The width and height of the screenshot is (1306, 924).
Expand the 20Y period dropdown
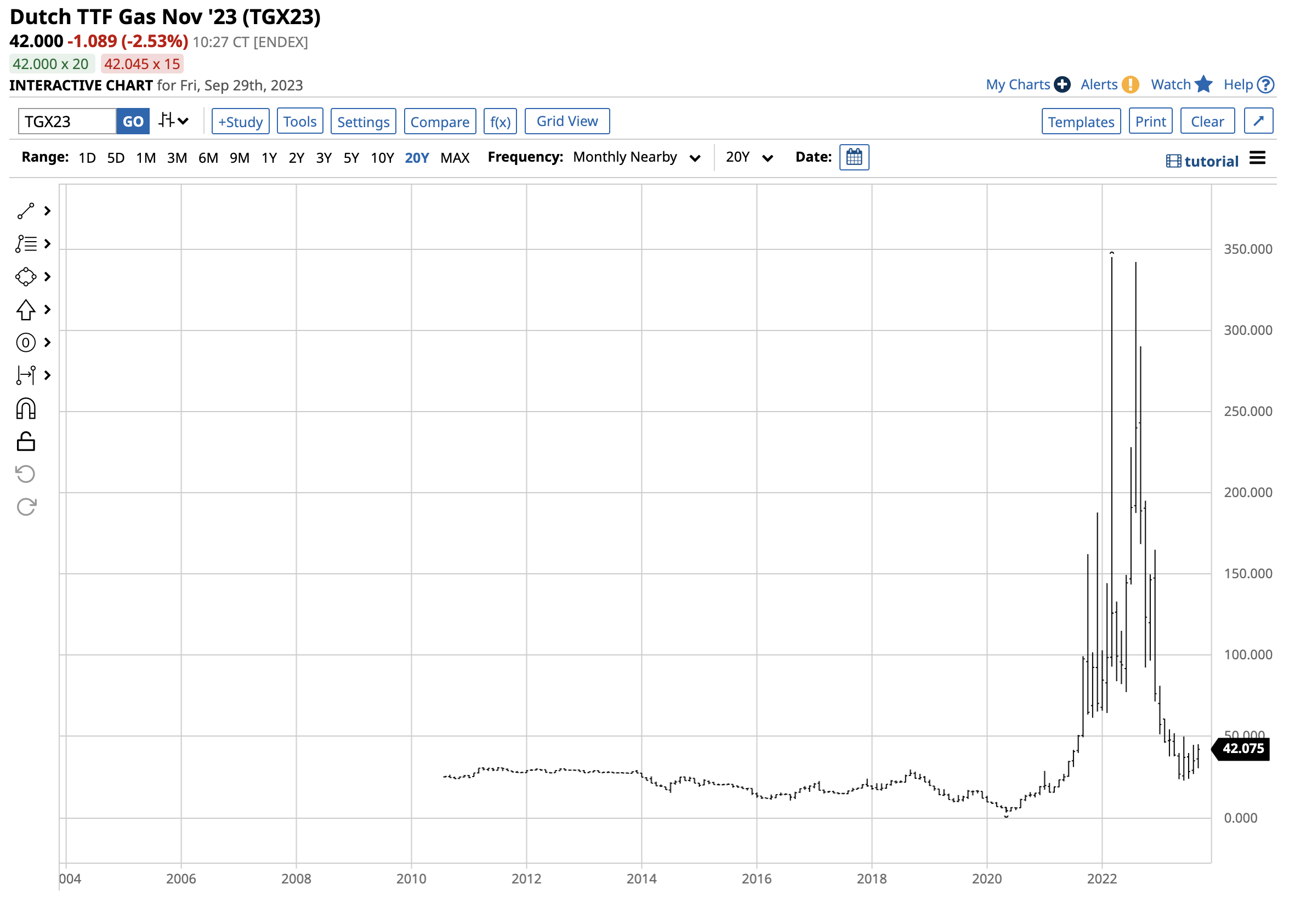coord(748,157)
